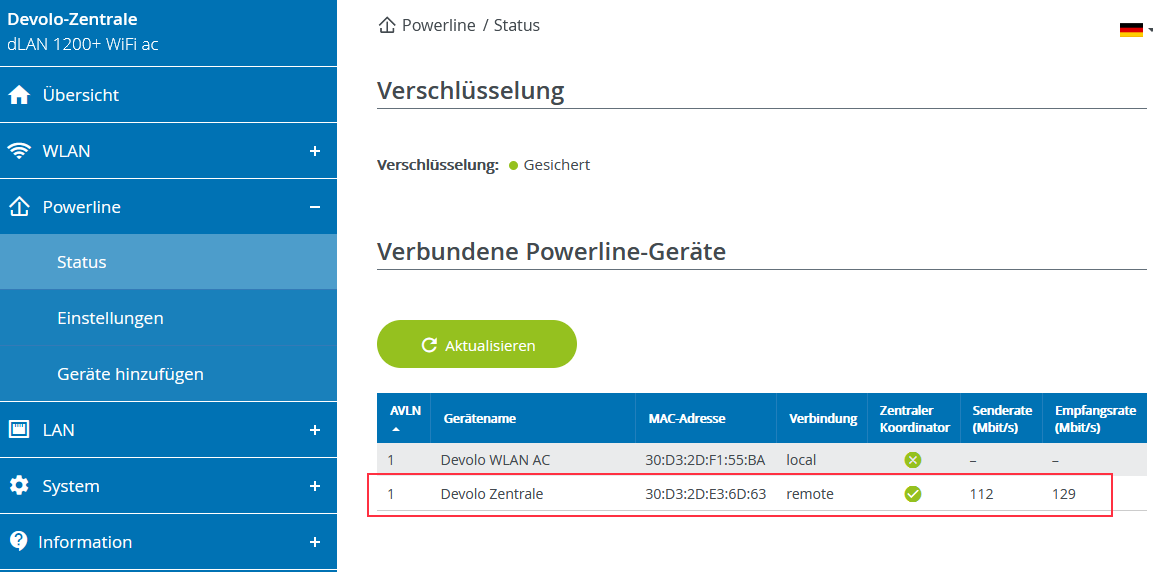Expand the LAN menu section

tap(315, 429)
